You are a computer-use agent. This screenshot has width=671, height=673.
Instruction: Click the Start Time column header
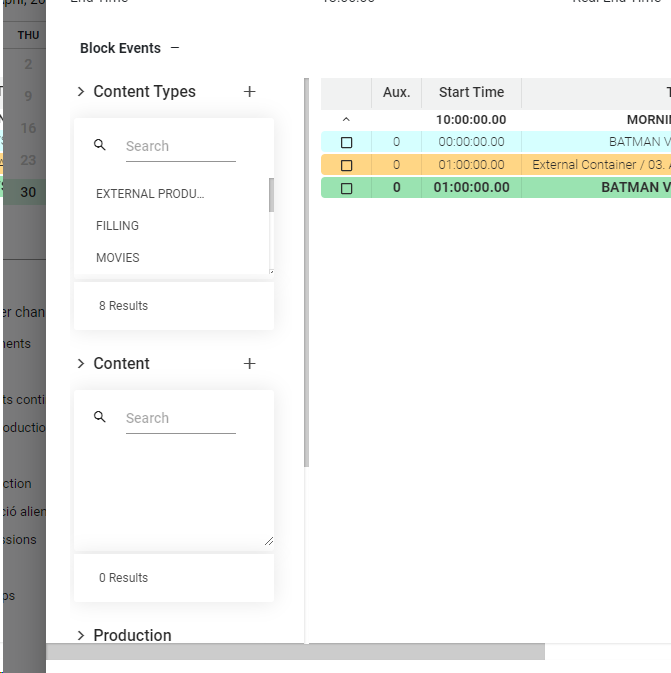(x=471, y=92)
